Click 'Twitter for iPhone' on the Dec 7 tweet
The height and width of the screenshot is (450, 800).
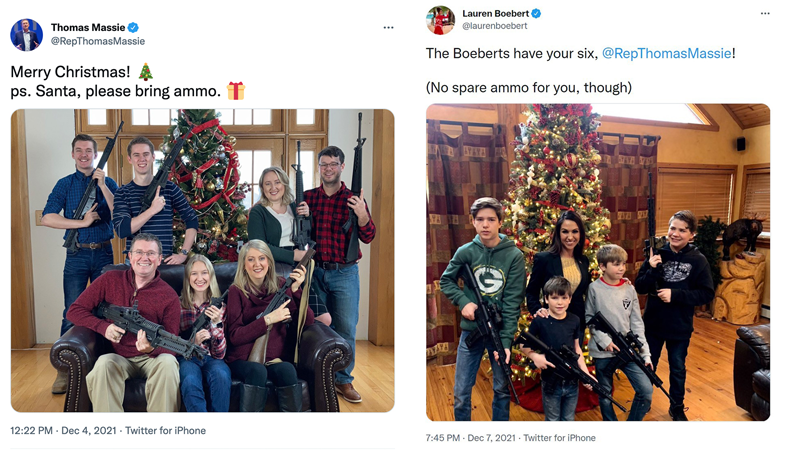point(559,438)
